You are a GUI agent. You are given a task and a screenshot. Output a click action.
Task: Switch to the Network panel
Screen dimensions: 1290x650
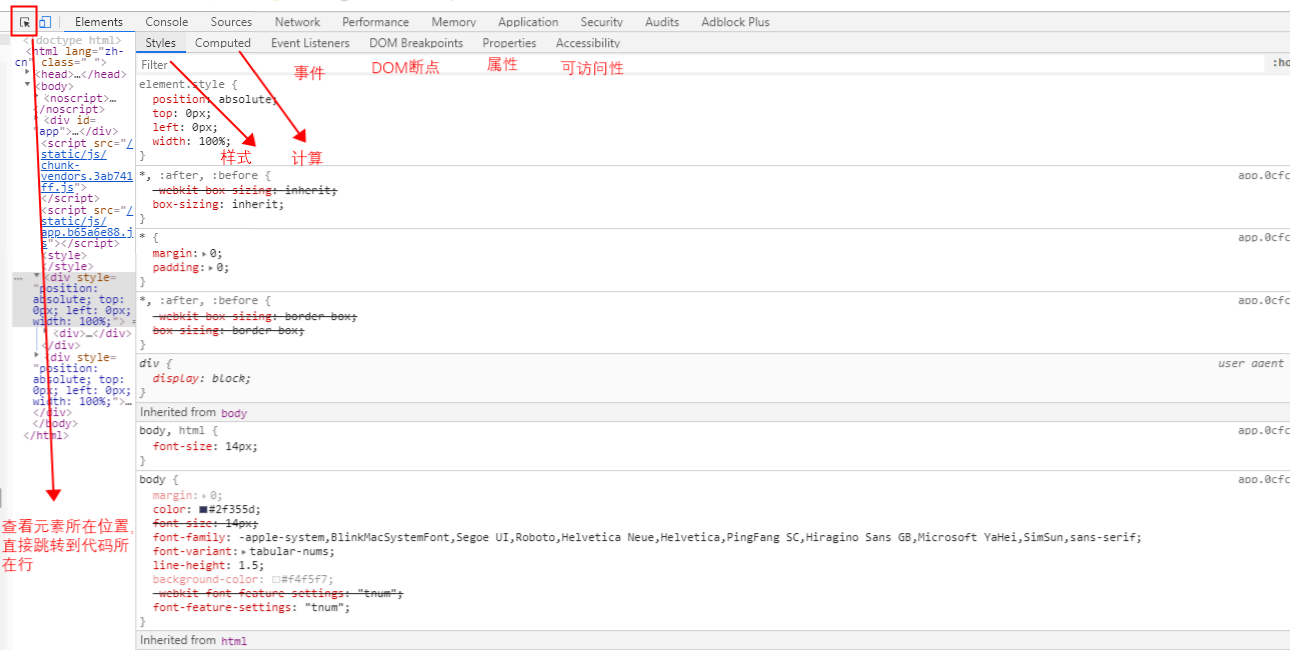[297, 22]
